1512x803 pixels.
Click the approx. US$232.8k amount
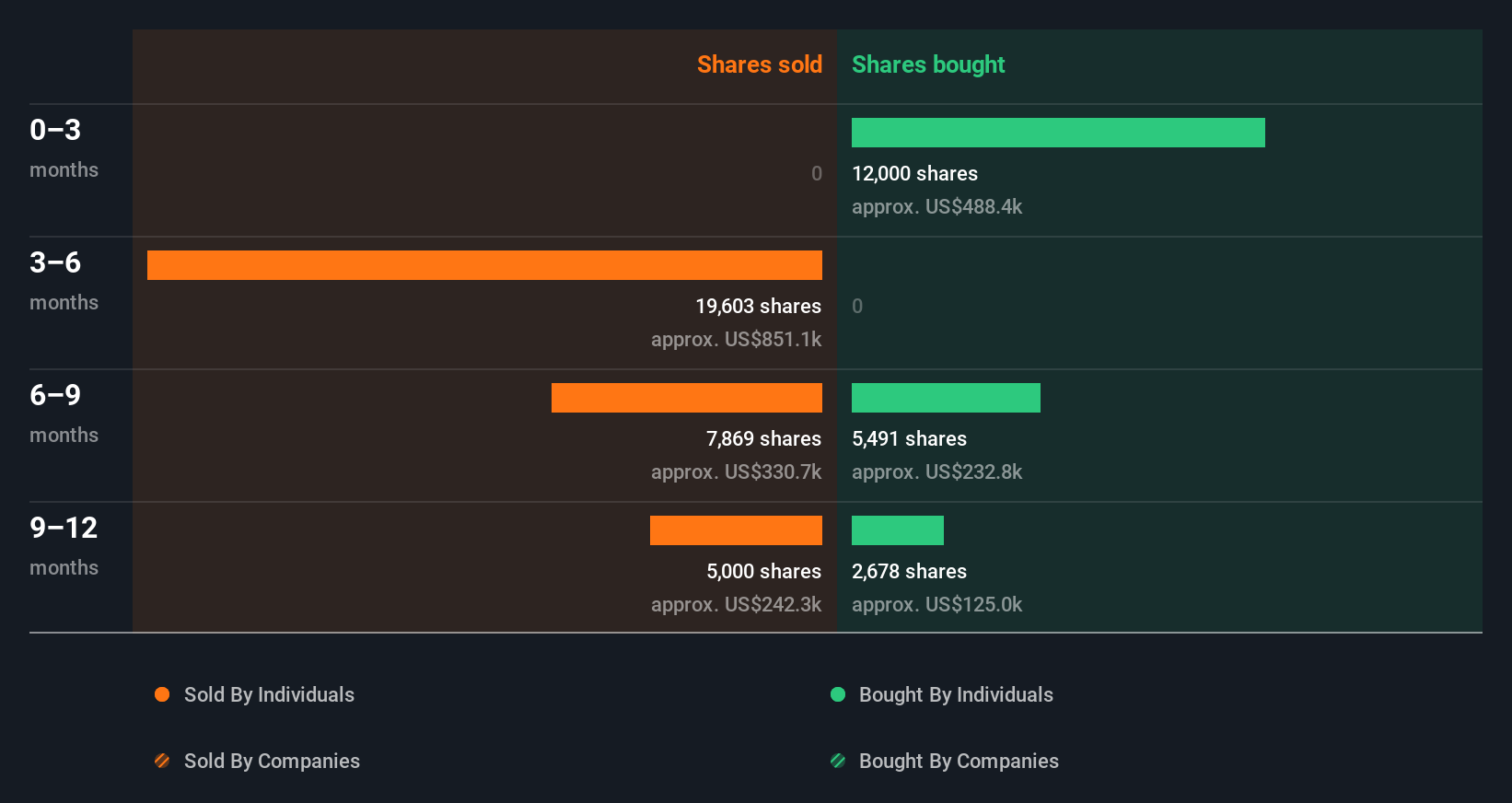(936, 471)
